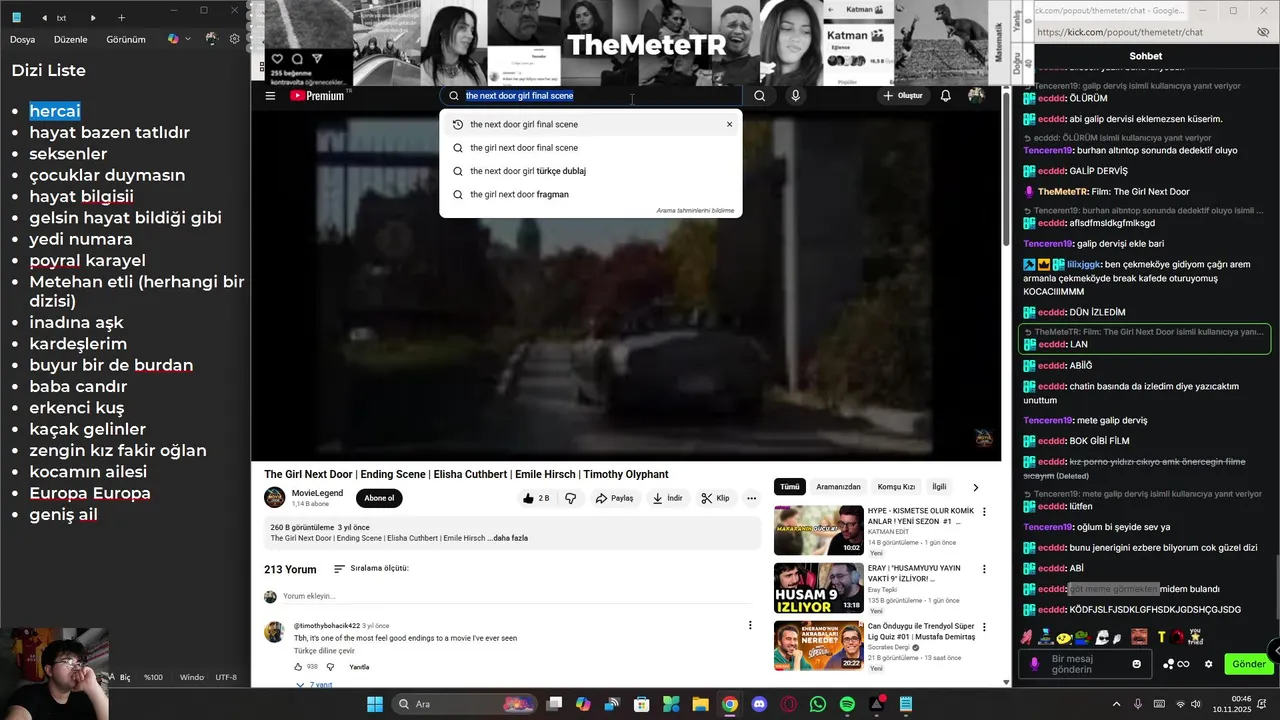Open Kick chat settings gear
Screen dimensions: 1280x720
pyautogui.click(x=1208, y=664)
